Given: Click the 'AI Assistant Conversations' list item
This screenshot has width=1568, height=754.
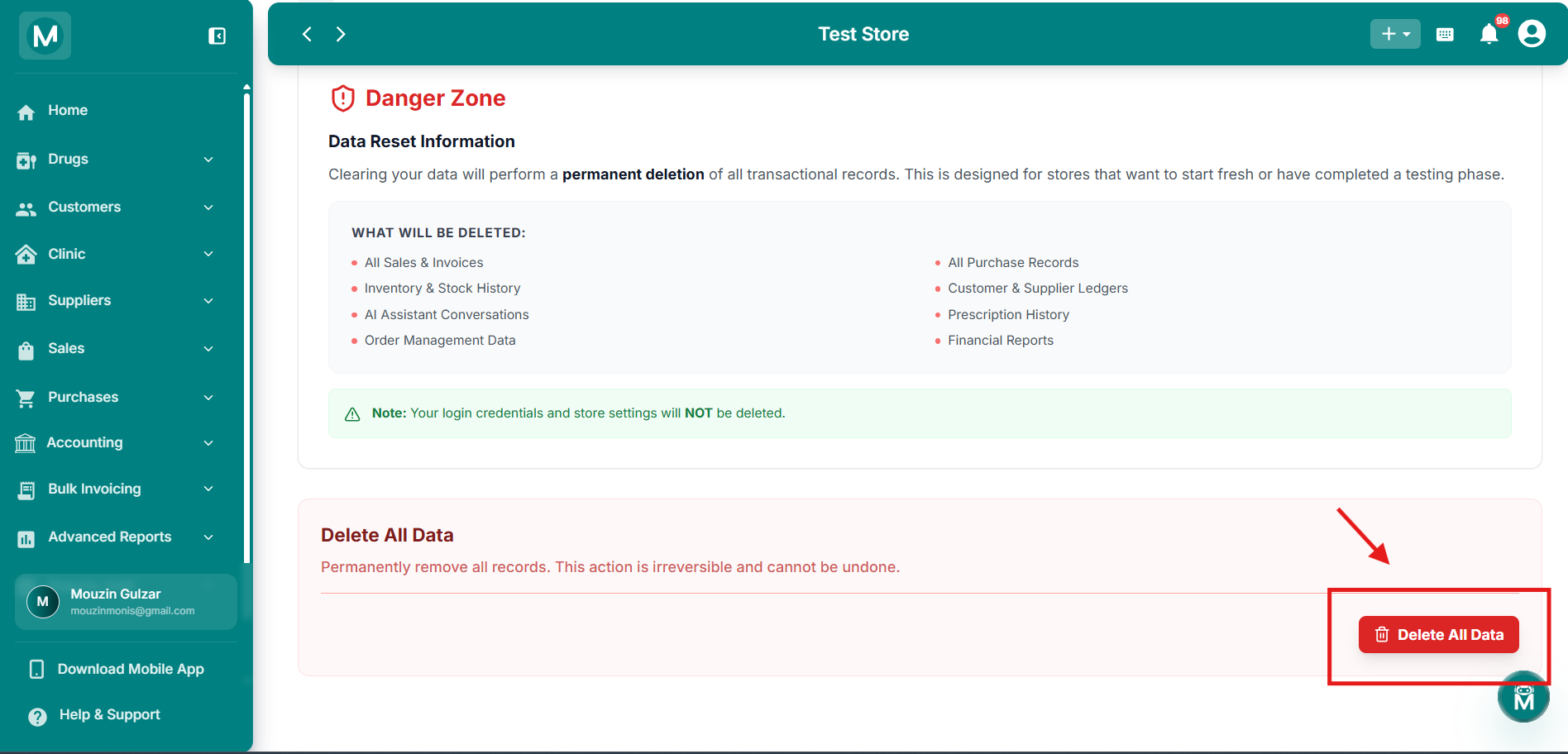Looking at the screenshot, I should 447,314.
